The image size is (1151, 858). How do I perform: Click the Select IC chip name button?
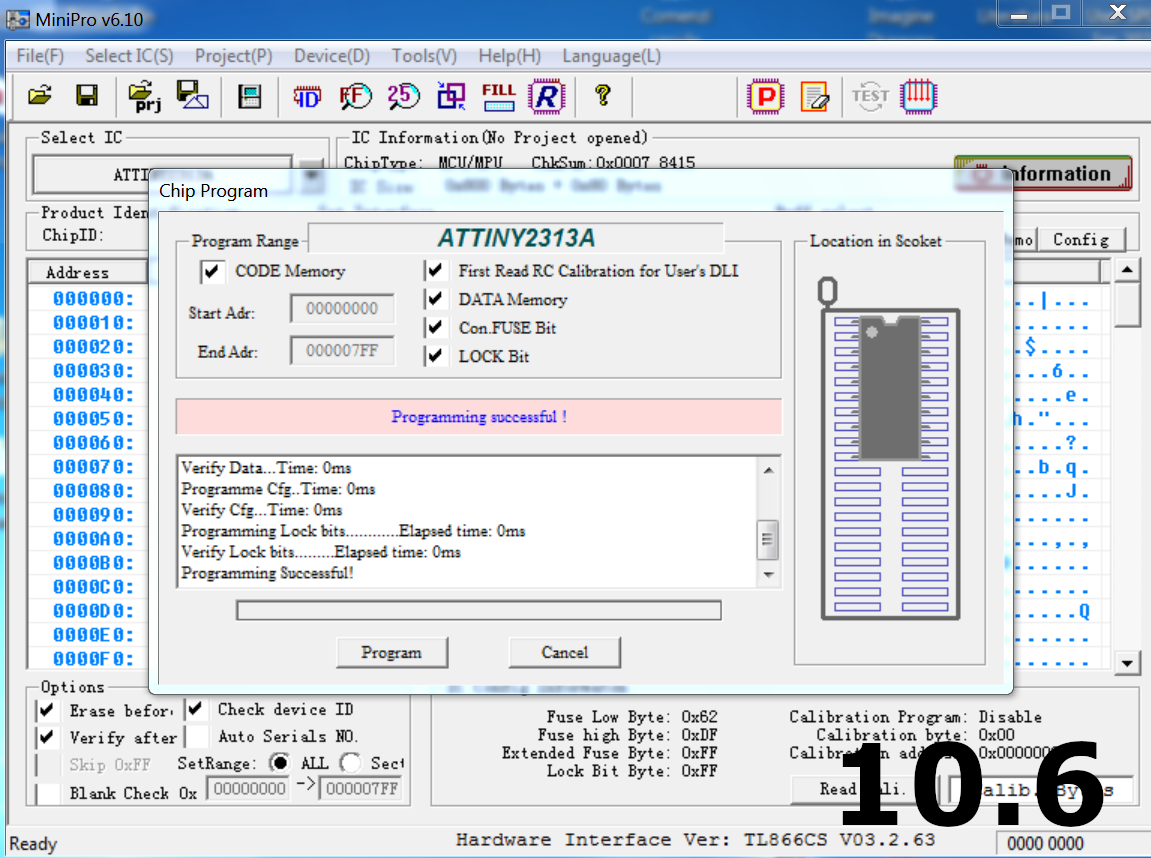(162, 175)
